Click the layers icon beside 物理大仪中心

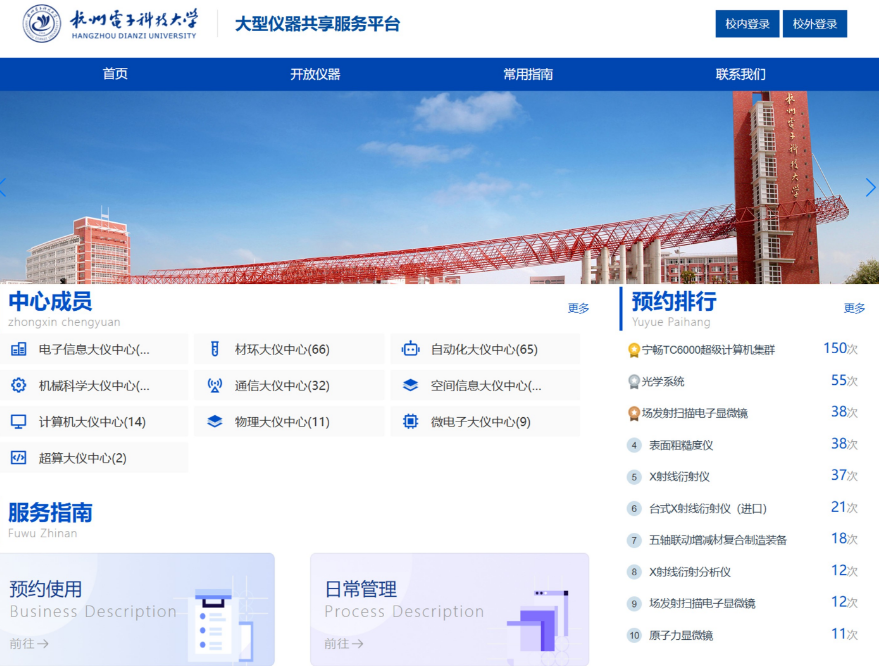pos(214,421)
